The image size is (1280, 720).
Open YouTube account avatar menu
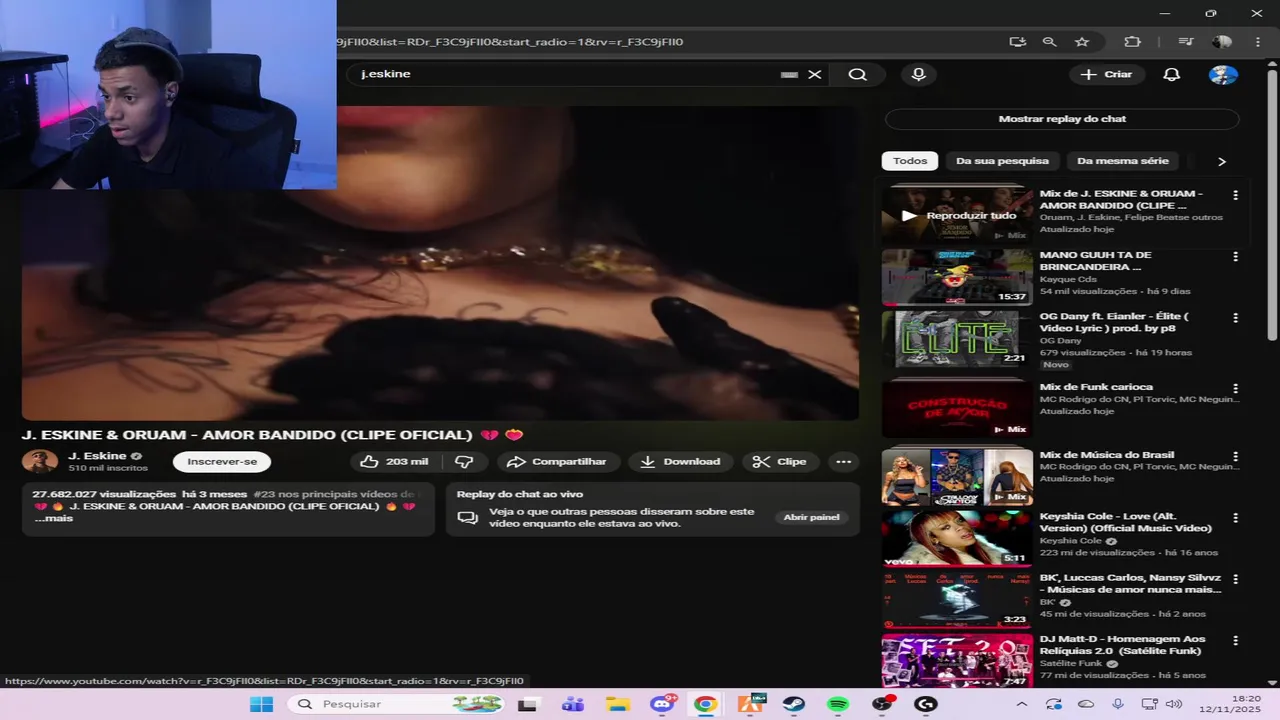point(1223,74)
